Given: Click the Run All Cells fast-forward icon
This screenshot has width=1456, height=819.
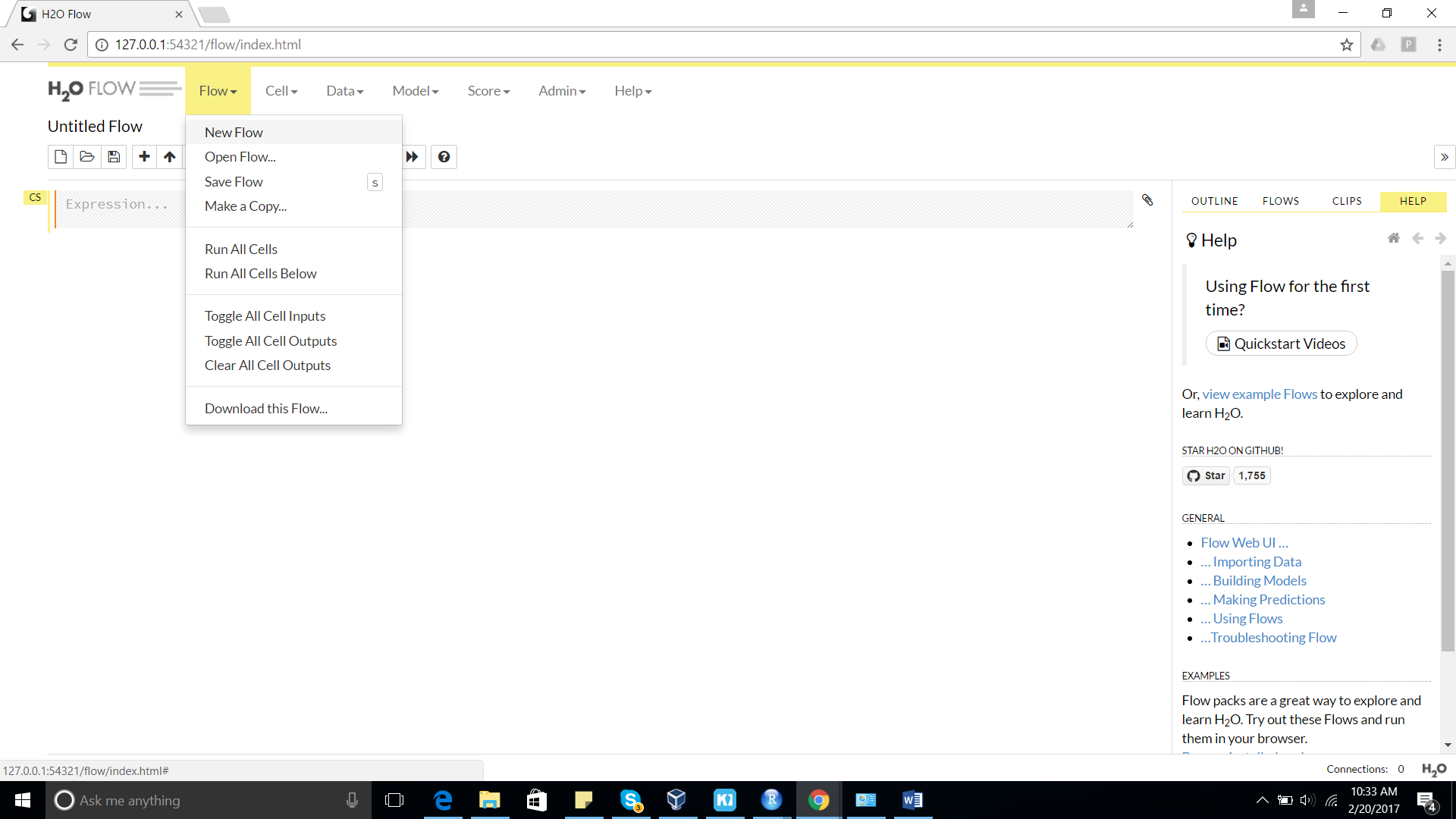Looking at the screenshot, I should point(412,157).
